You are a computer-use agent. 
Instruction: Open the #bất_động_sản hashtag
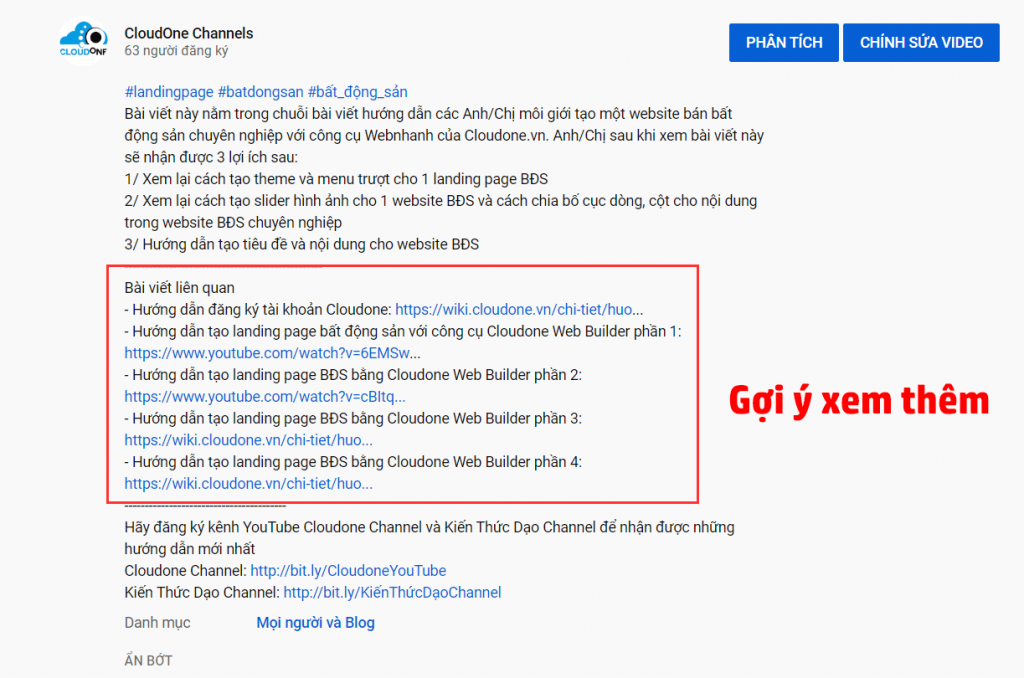coord(358,92)
